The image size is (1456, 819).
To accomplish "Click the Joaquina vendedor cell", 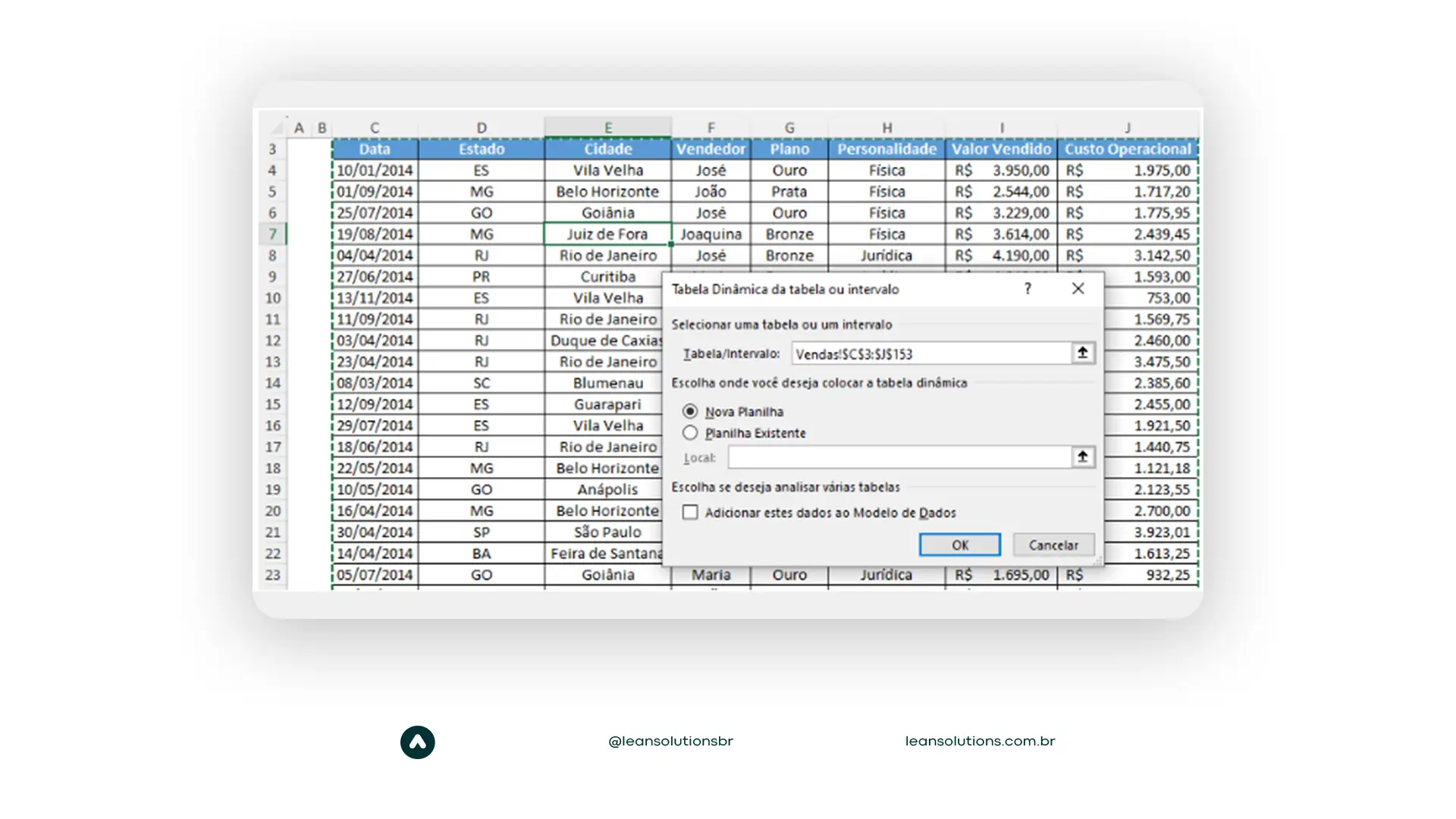I will point(711,234).
